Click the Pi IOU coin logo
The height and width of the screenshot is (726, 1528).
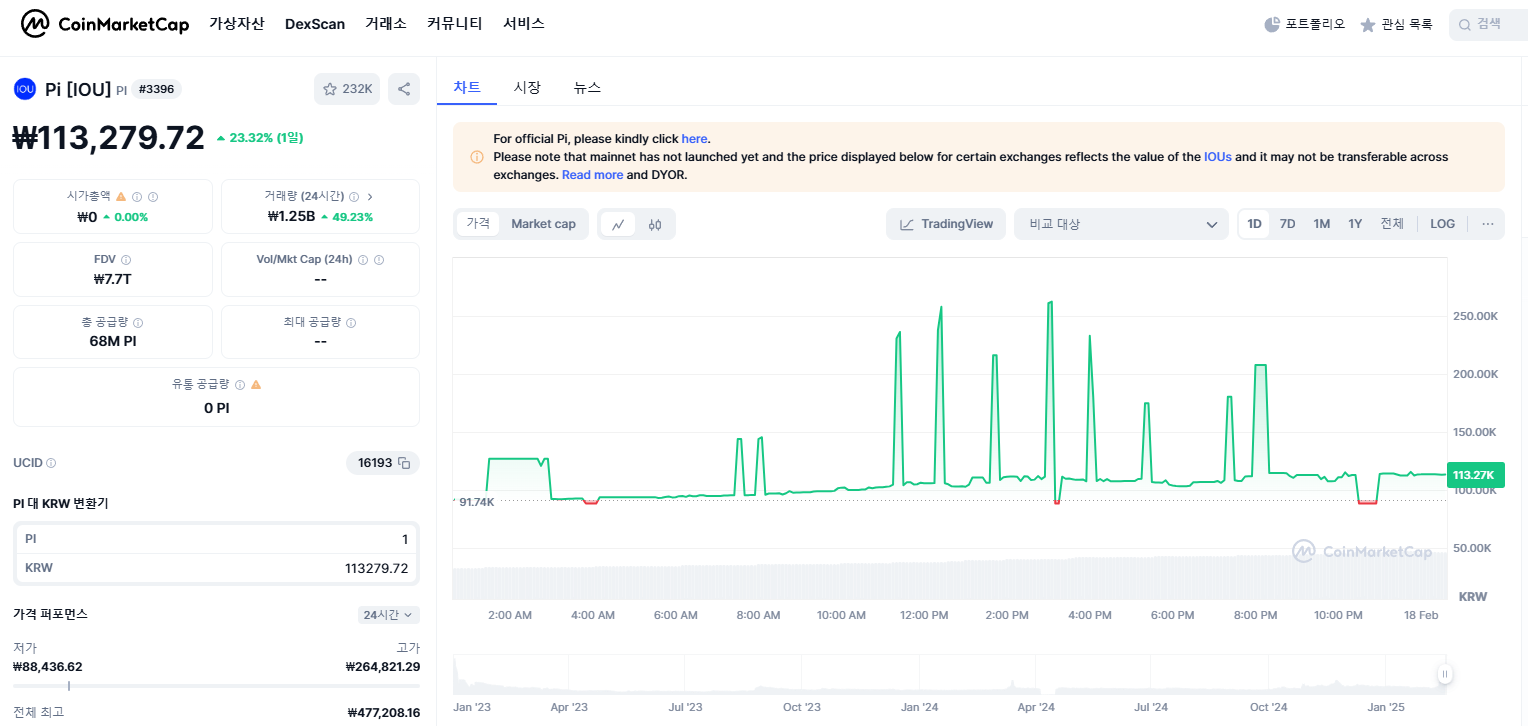pos(25,89)
